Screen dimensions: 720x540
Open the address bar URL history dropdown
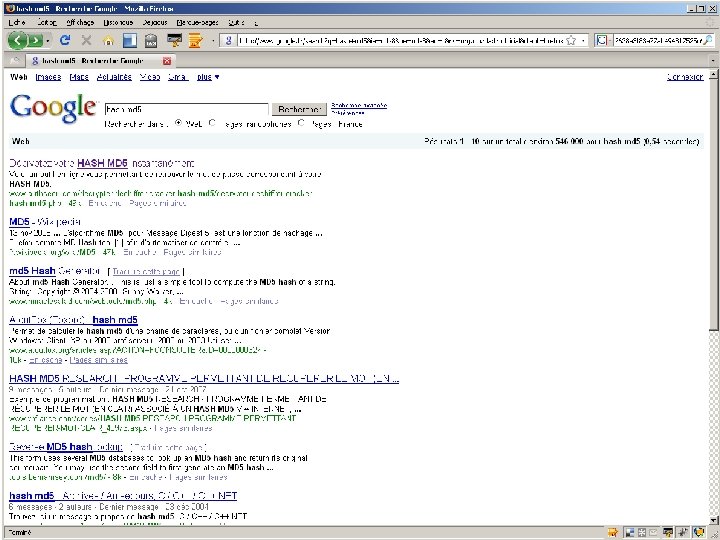coord(583,41)
